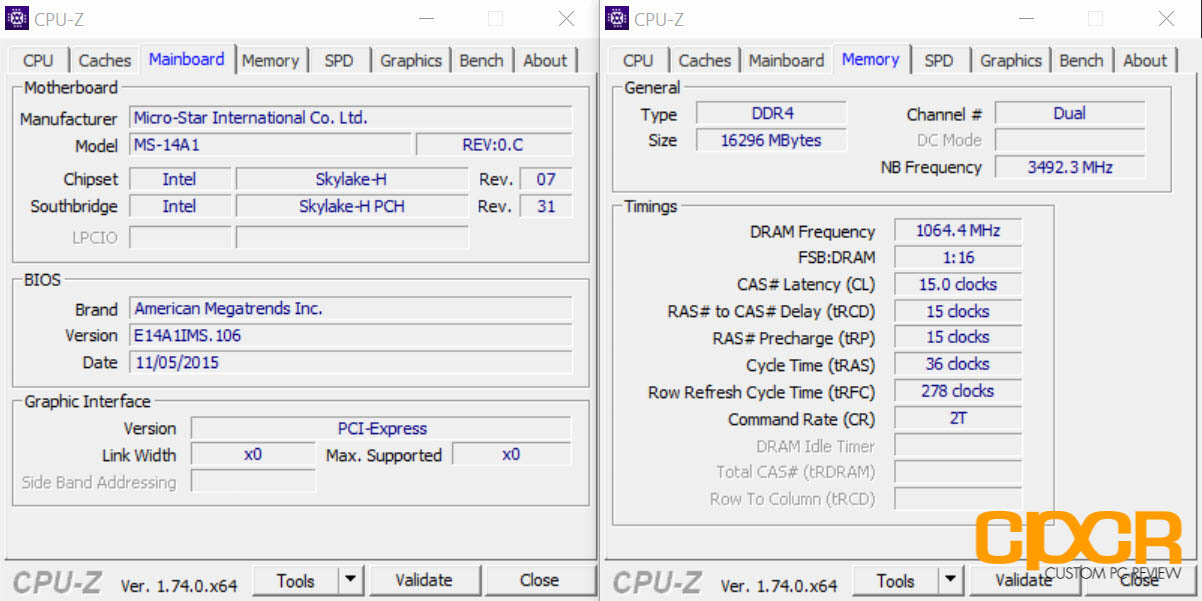Open the Graphics tab in the left window
This screenshot has width=1202, height=601.
[411, 60]
